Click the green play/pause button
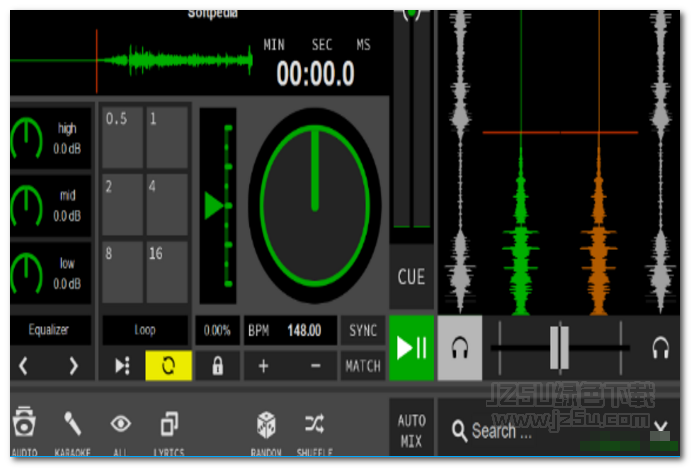Screen dimensions: 691x468 (411, 348)
